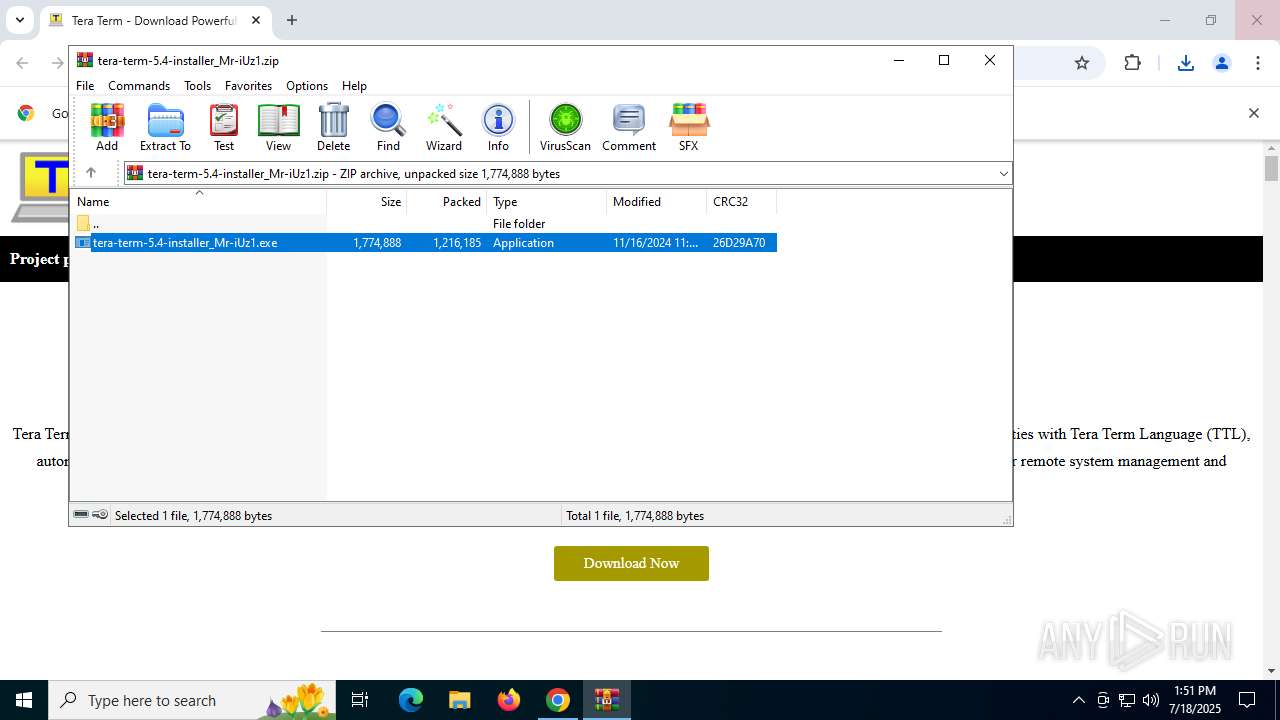Sort by the Modified column header
Image resolution: width=1280 pixels, height=720 pixels.
656,202
